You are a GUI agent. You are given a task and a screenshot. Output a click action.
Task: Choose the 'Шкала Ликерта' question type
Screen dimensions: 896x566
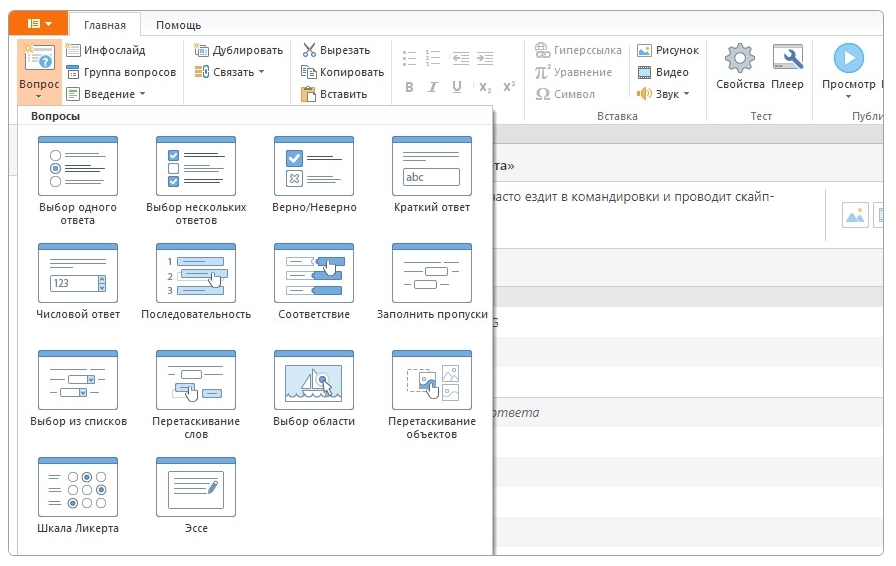point(77,488)
